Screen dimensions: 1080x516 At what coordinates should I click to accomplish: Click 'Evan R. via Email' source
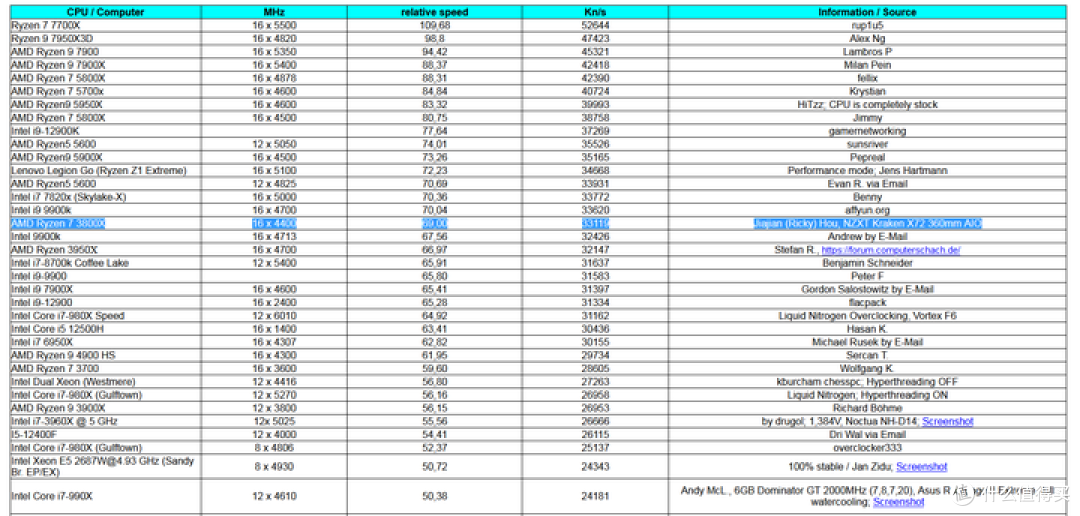tap(867, 184)
